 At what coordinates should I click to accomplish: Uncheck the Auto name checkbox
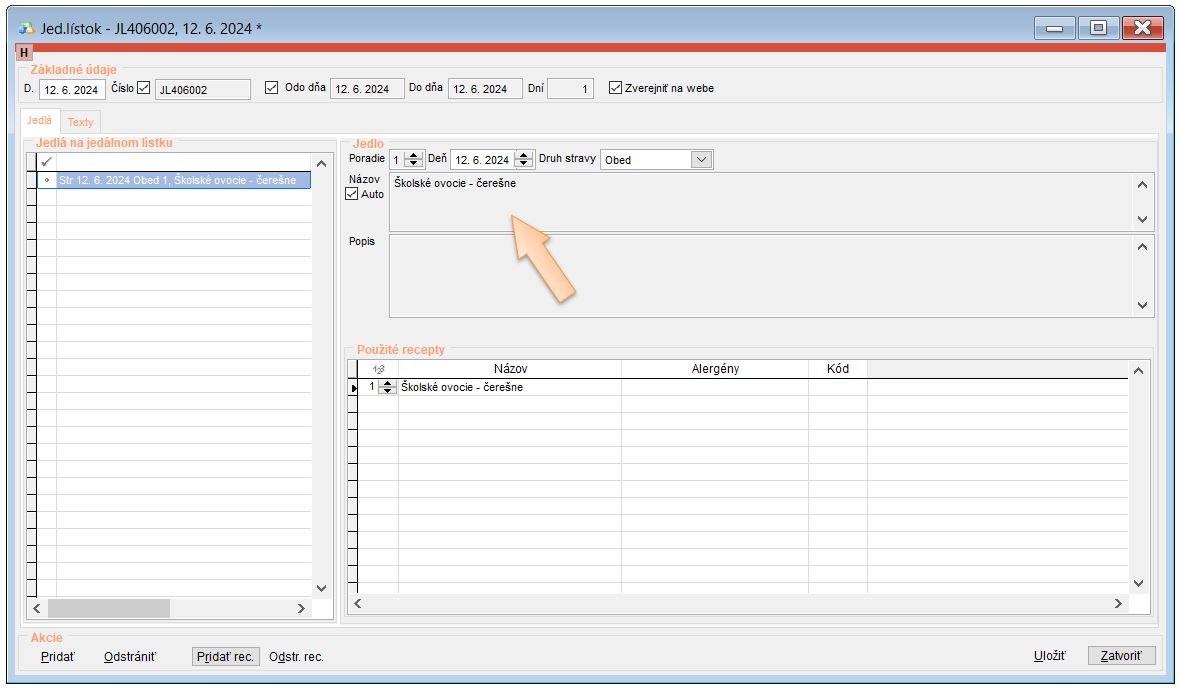click(x=351, y=194)
